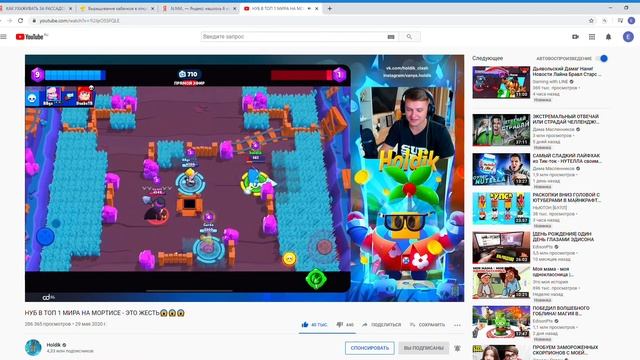Viewport: 640px width, 360px height.
Task: Close the active YouTube tab
Action: click(x=316, y=8)
